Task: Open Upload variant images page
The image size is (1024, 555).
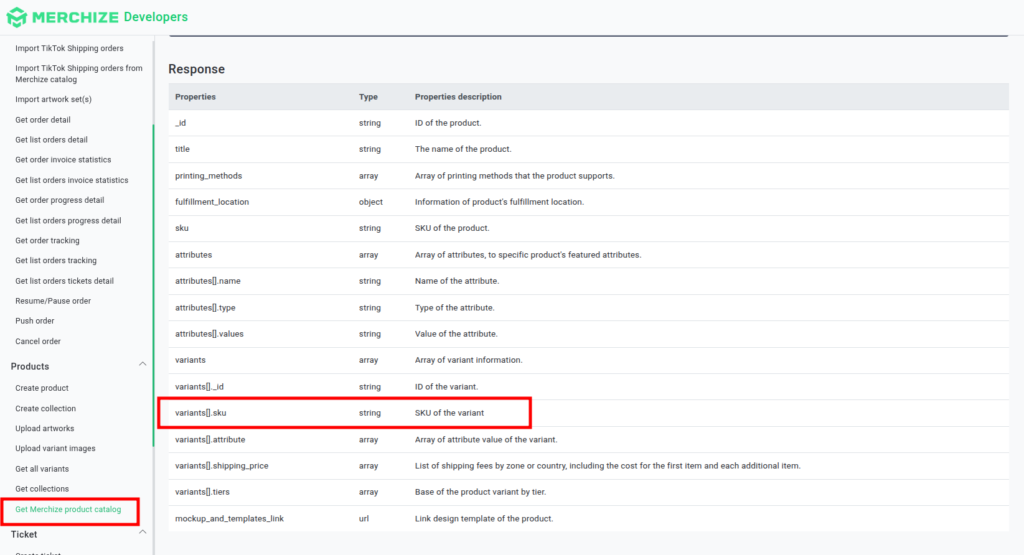Action: tap(56, 449)
